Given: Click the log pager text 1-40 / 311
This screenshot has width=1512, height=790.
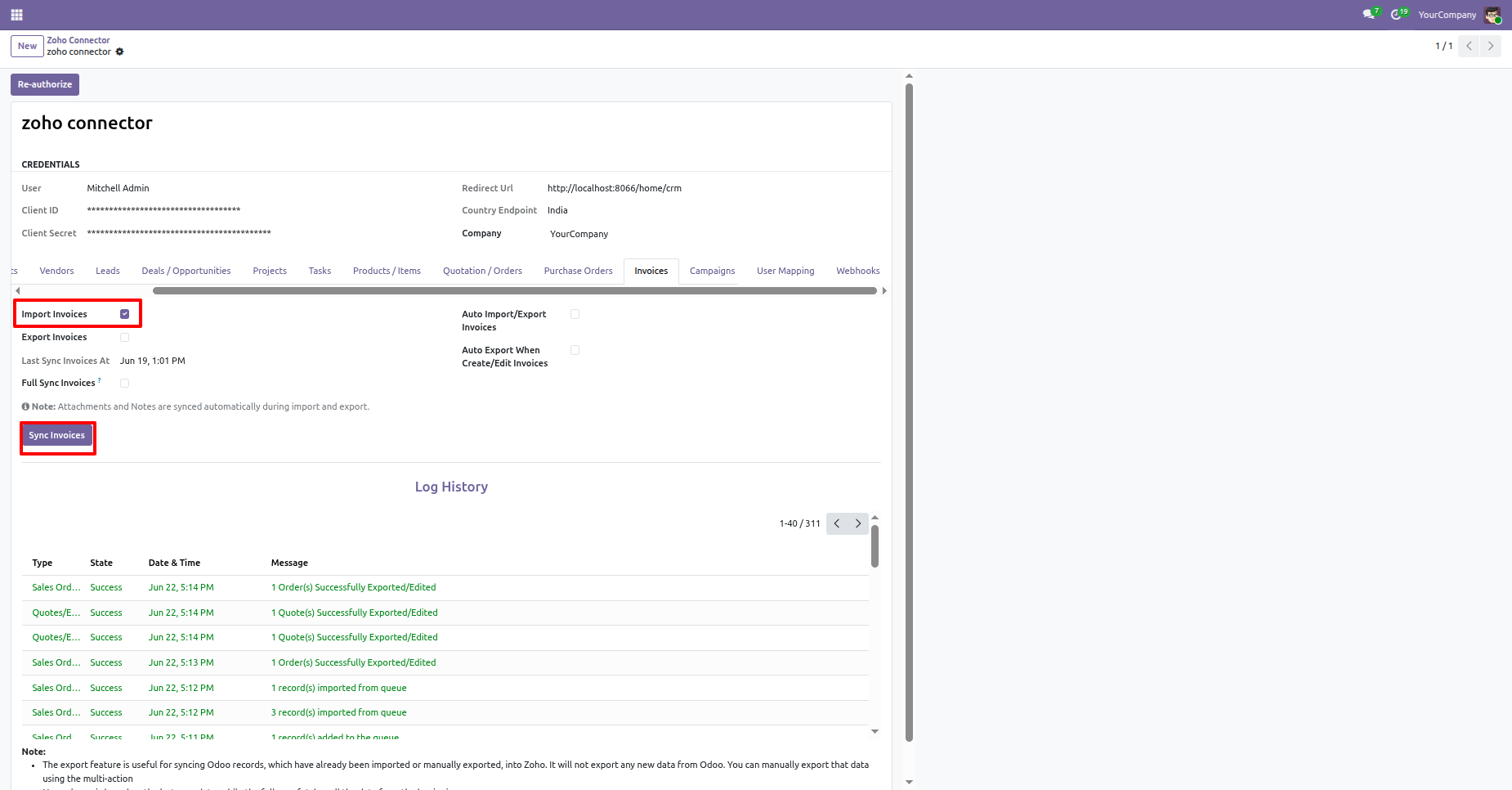Looking at the screenshot, I should pos(799,523).
